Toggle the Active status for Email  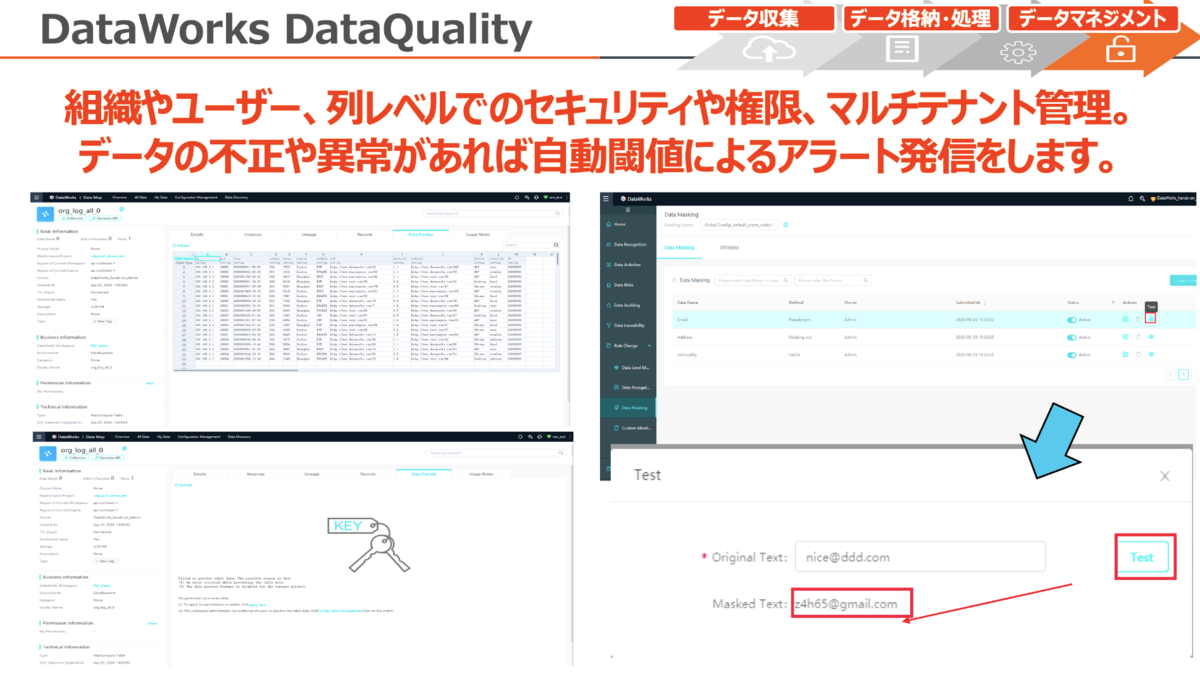pyautogui.click(x=1072, y=320)
